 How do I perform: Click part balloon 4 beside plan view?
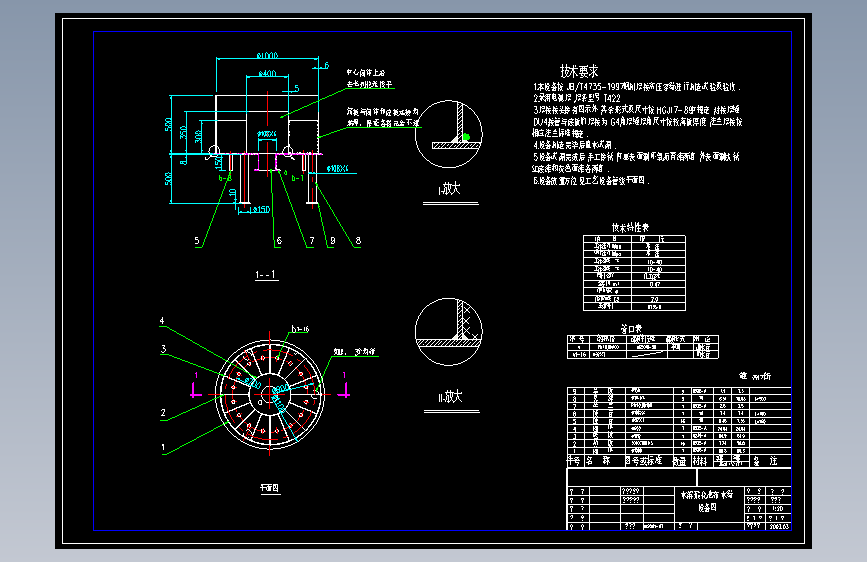click(162, 321)
